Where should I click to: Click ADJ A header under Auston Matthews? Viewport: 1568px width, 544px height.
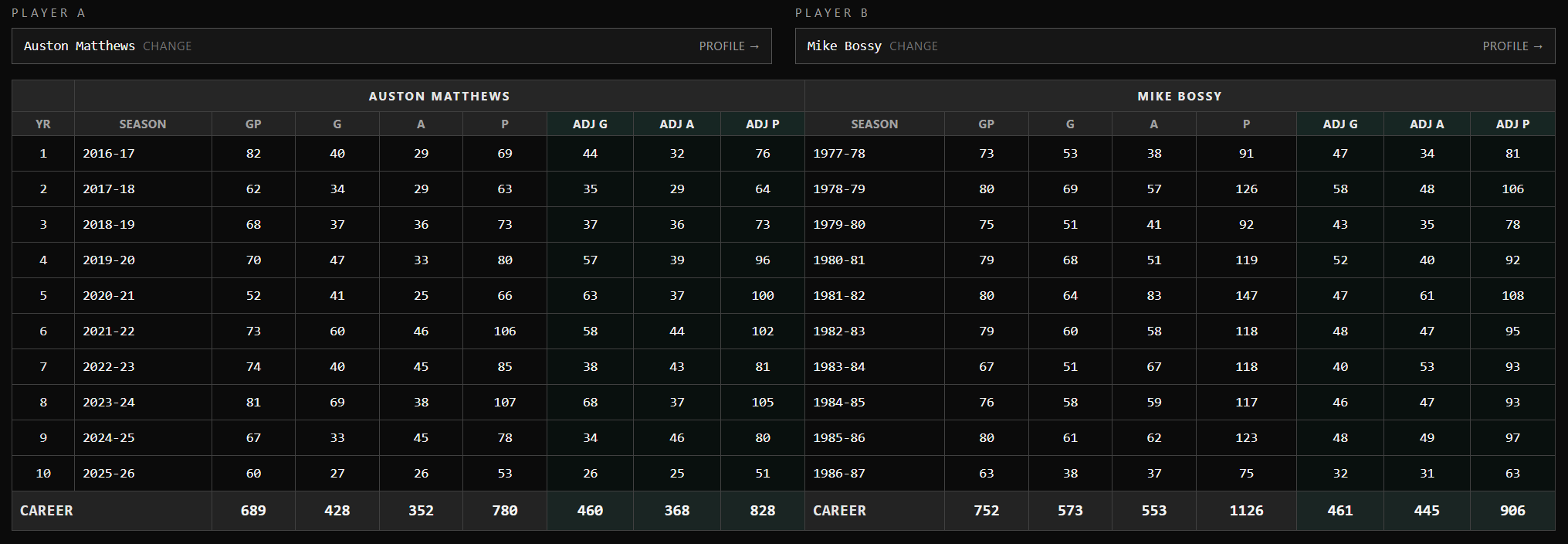point(676,124)
